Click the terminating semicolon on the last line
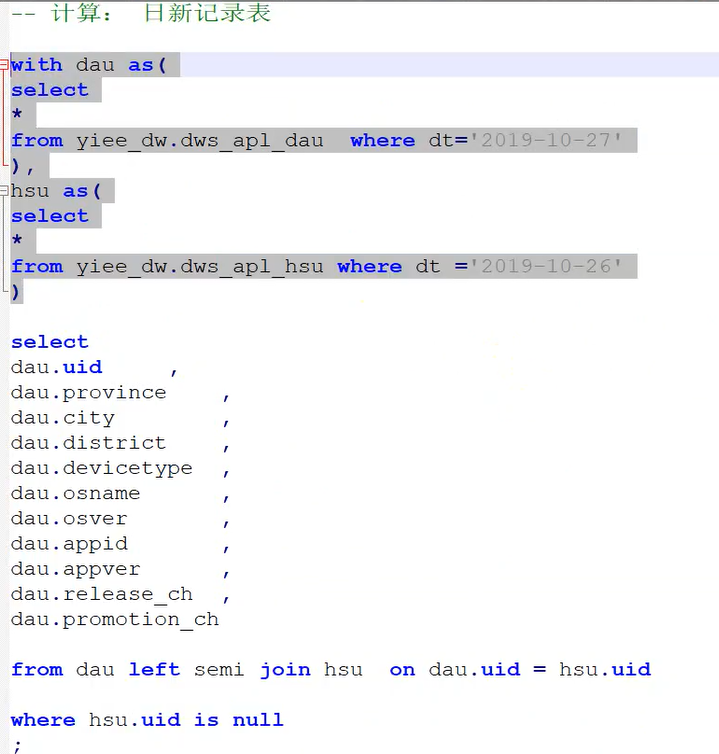Viewport: 719px width, 754px height. point(17,746)
